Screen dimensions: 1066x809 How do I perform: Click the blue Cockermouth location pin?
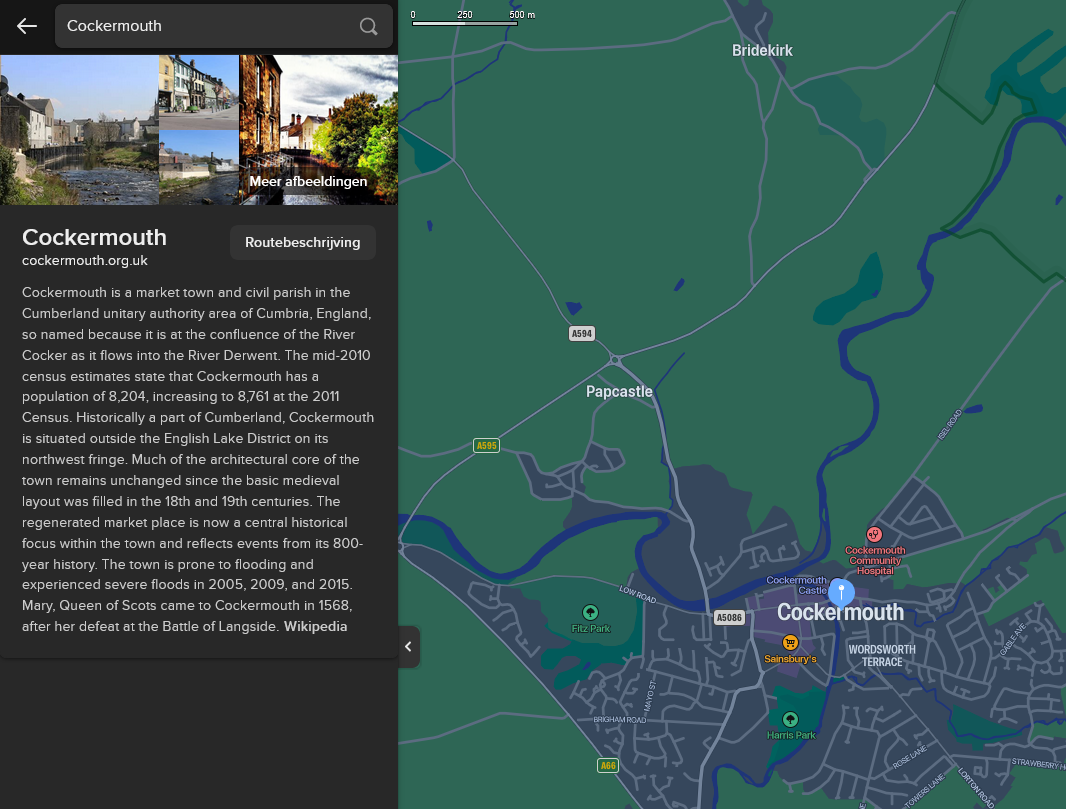tap(841, 593)
